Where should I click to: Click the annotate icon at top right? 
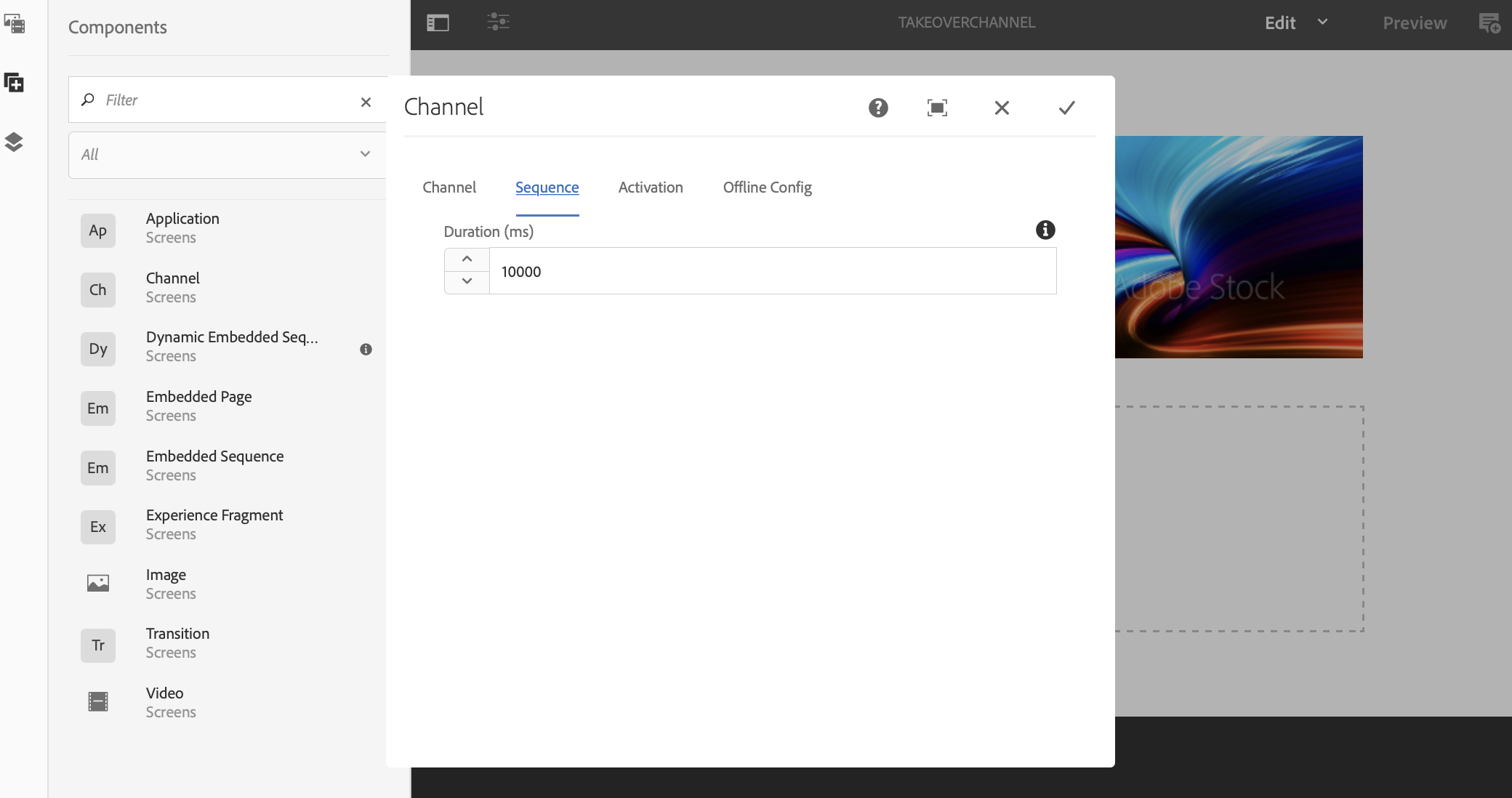(1489, 23)
